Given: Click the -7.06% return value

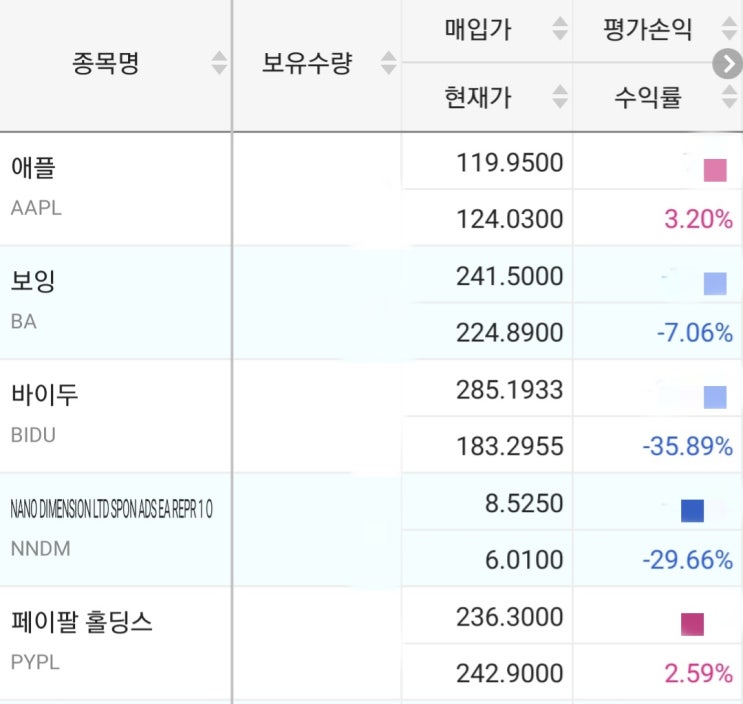Looking at the screenshot, I should [x=695, y=333].
